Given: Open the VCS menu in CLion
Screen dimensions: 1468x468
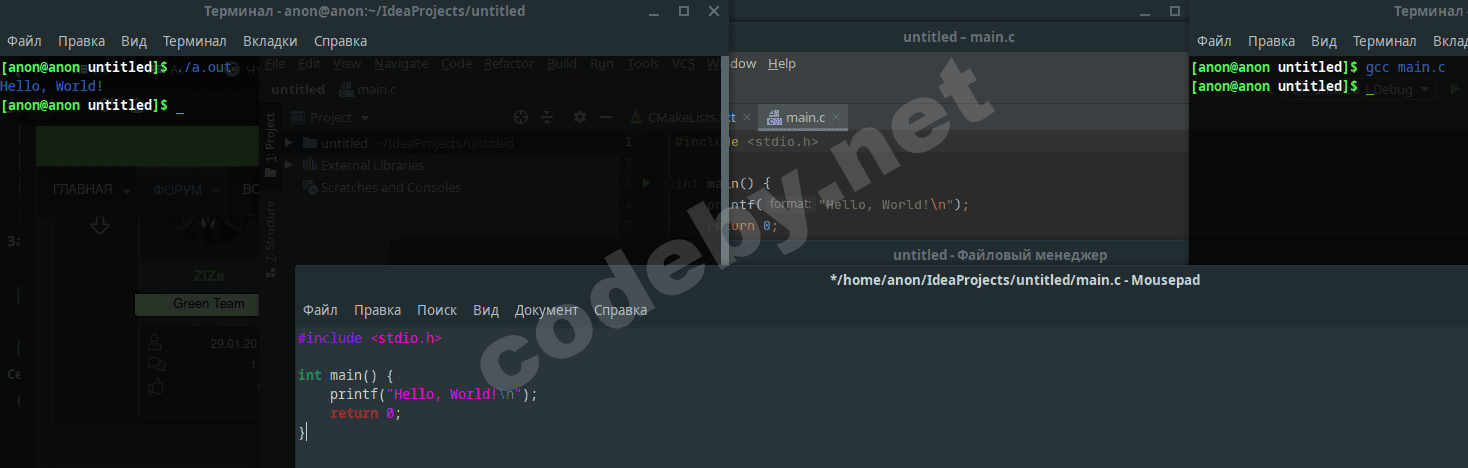Looking at the screenshot, I should pyautogui.click(x=683, y=63).
